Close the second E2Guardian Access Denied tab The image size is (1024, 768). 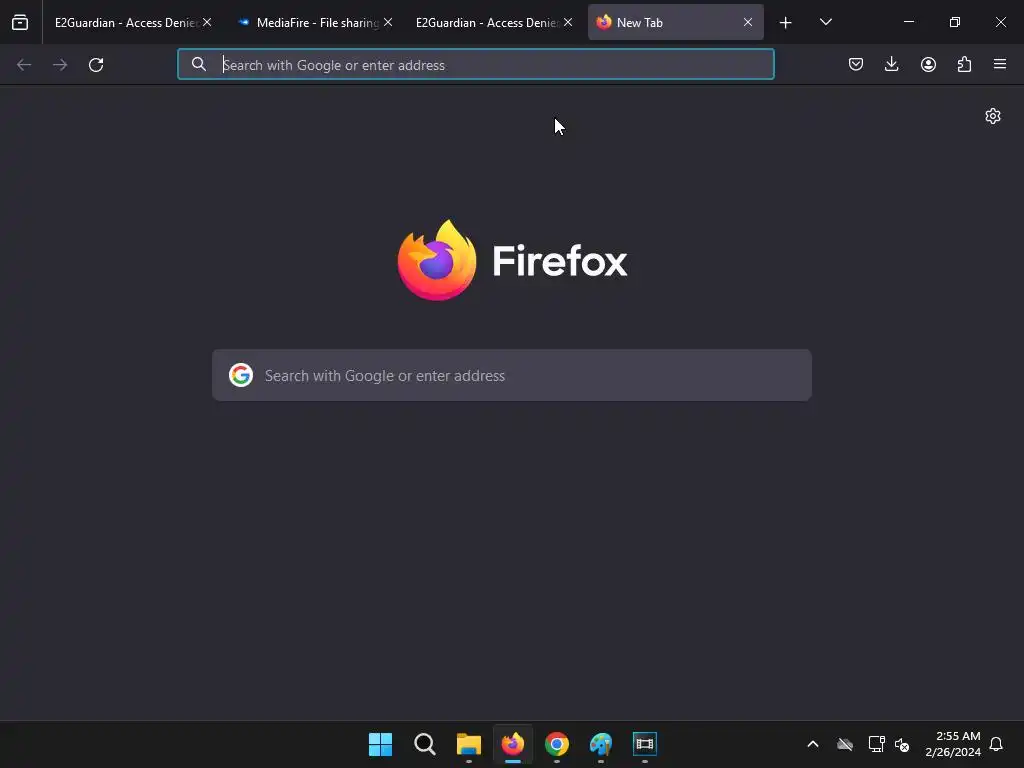point(568,22)
